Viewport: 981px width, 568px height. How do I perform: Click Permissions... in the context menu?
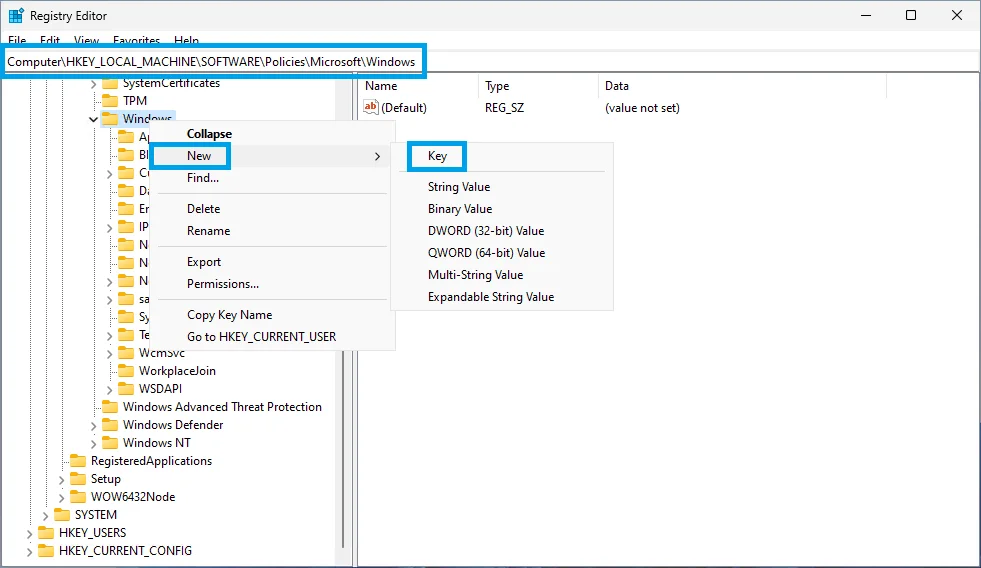pos(222,284)
